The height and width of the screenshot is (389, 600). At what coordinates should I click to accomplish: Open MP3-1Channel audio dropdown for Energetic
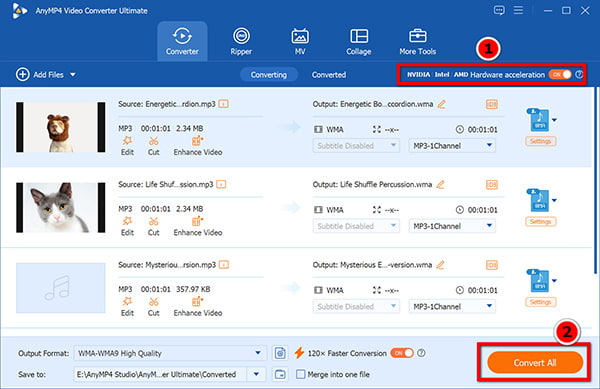pyautogui.click(x=452, y=146)
